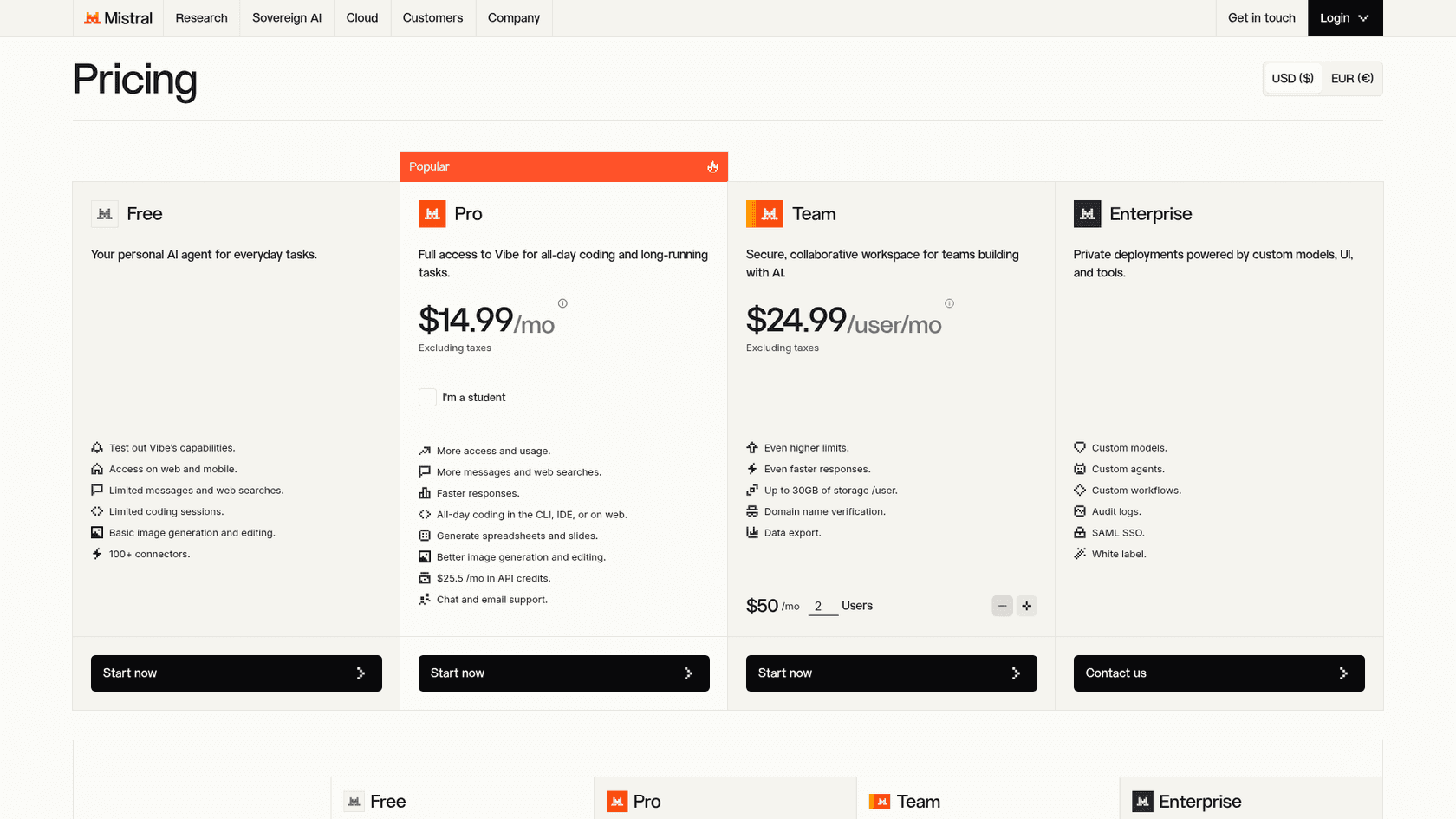The height and width of the screenshot is (819, 1456).
Task: Click the flame icon in Popular banner
Action: pos(712,167)
